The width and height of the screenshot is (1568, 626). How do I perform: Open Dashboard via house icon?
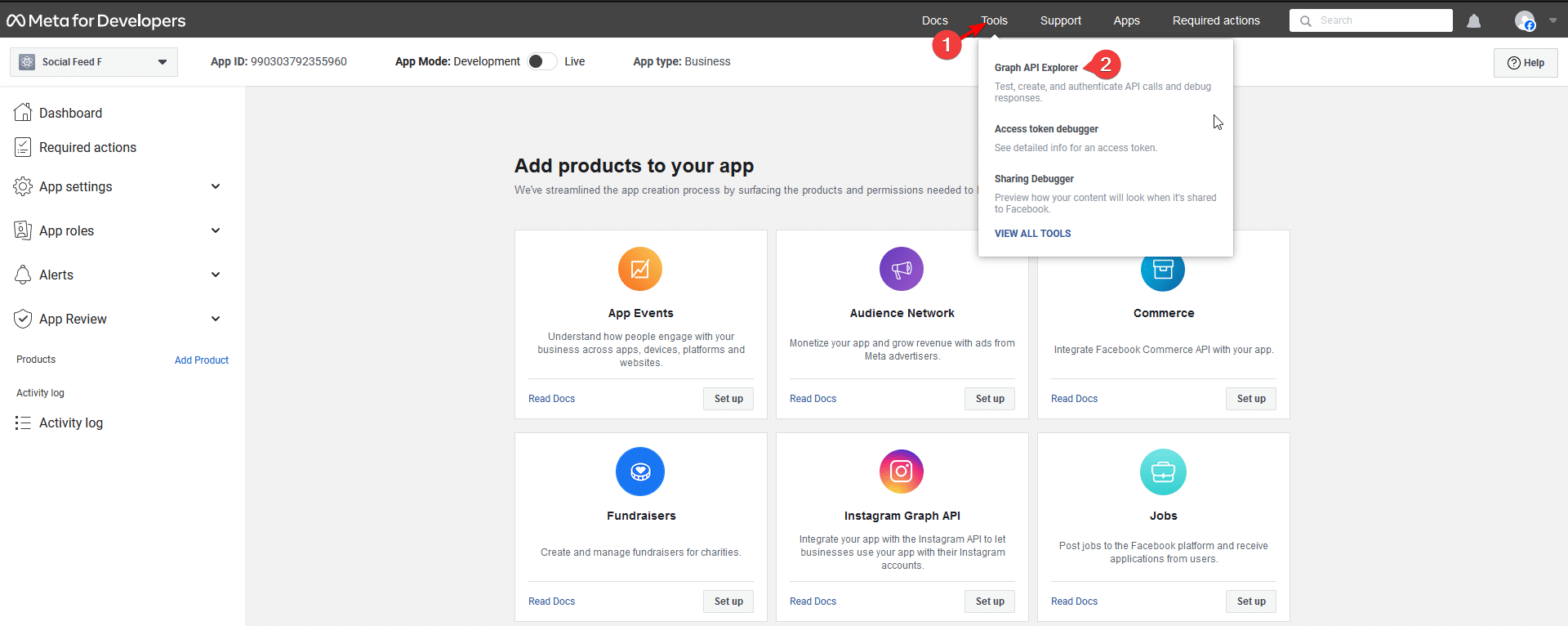(x=23, y=113)
